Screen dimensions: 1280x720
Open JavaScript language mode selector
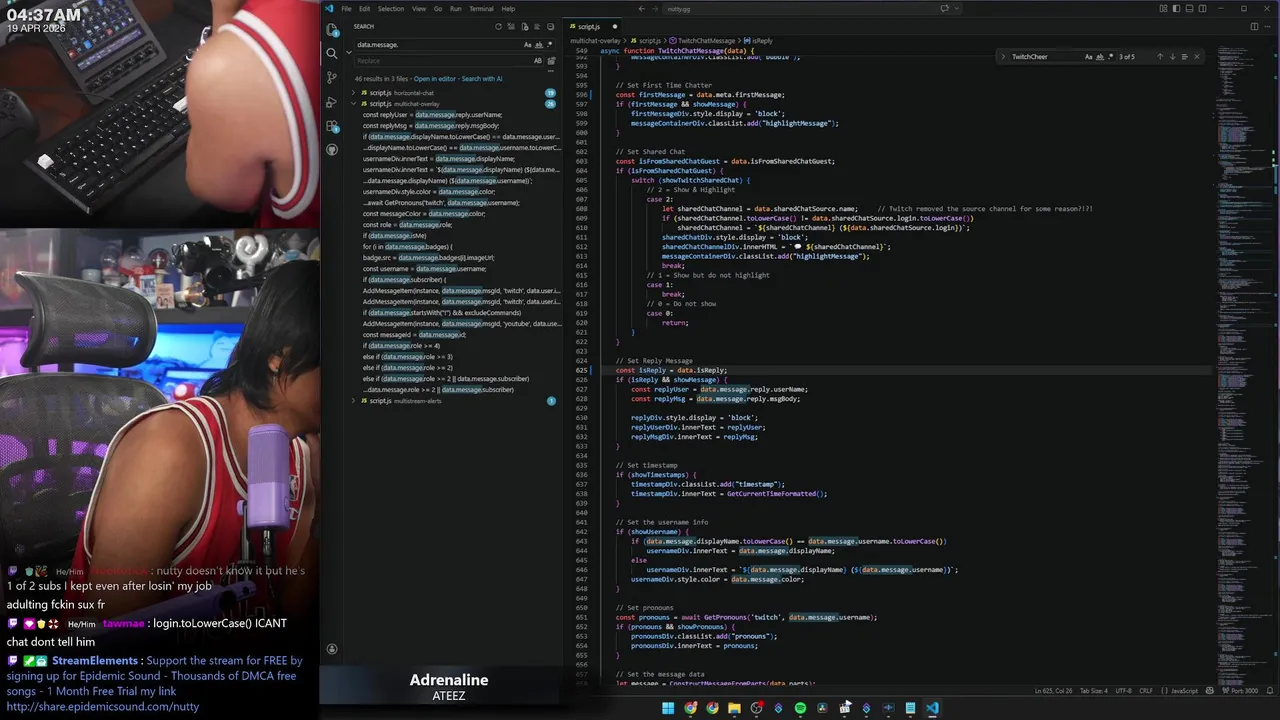coord(1184,691)
